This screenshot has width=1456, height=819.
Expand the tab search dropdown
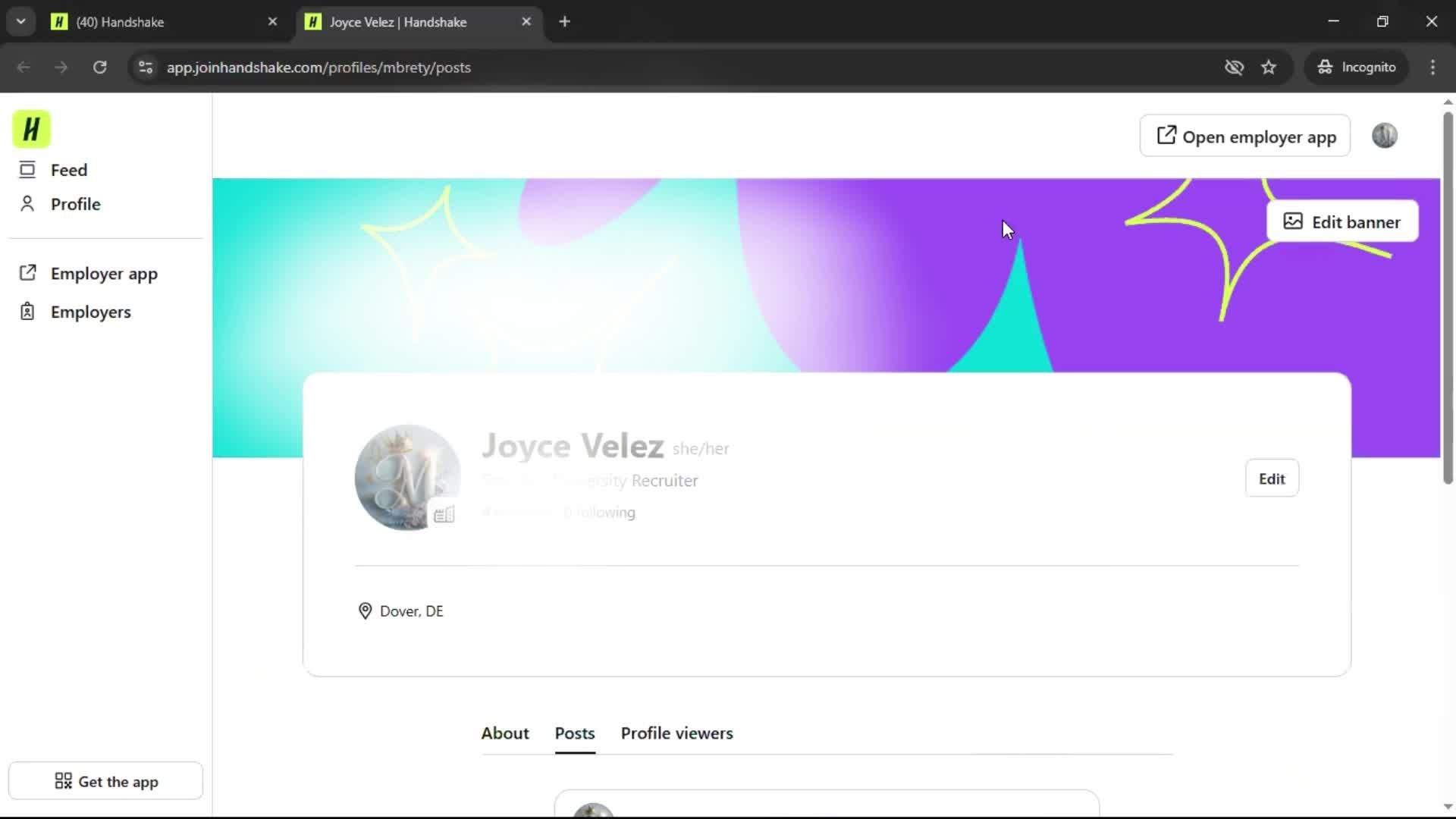[21, 22]
